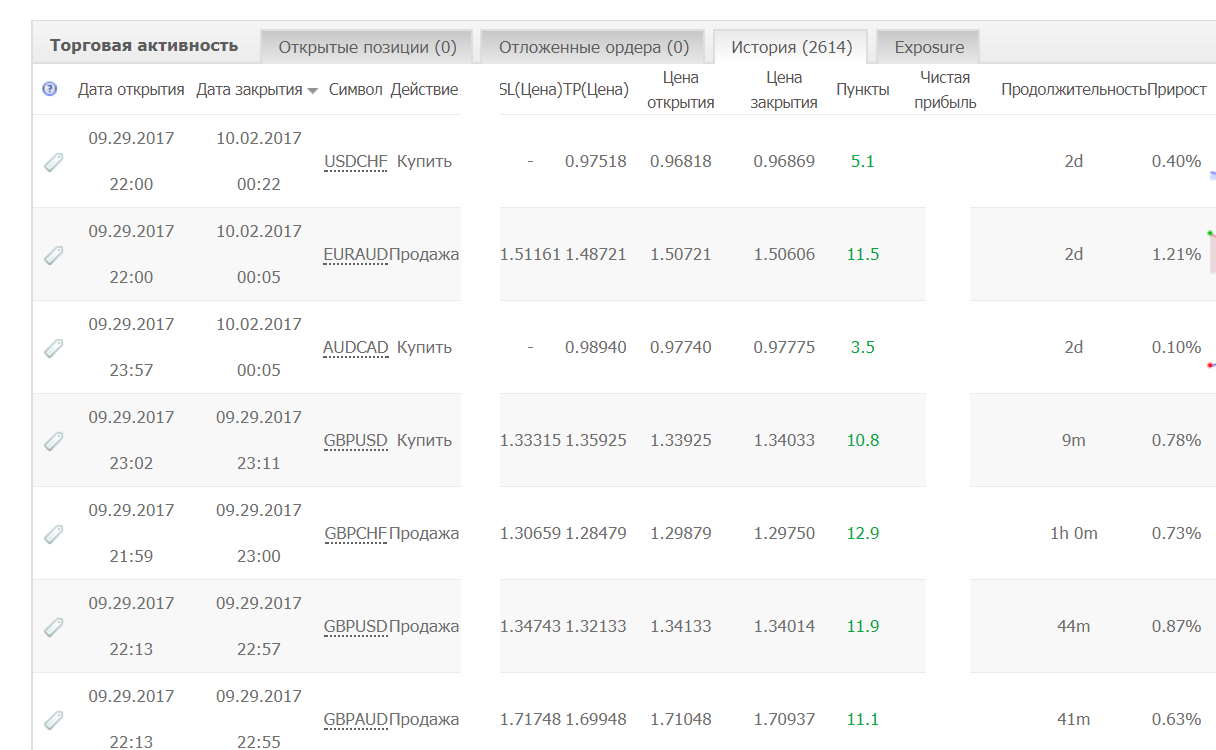
Task: Click the 0.40% growth value
Action: pyautogui.click(x=1177, y=161)
